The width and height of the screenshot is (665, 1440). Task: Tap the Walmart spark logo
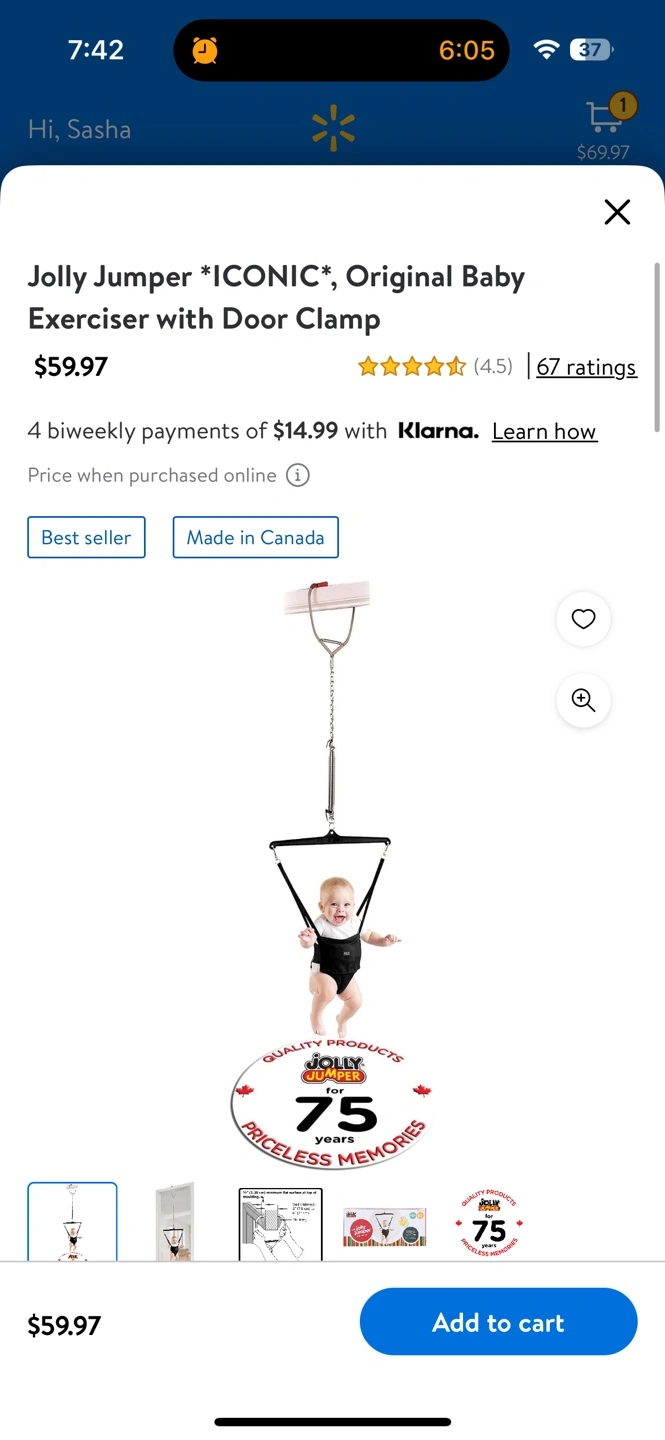333,130
